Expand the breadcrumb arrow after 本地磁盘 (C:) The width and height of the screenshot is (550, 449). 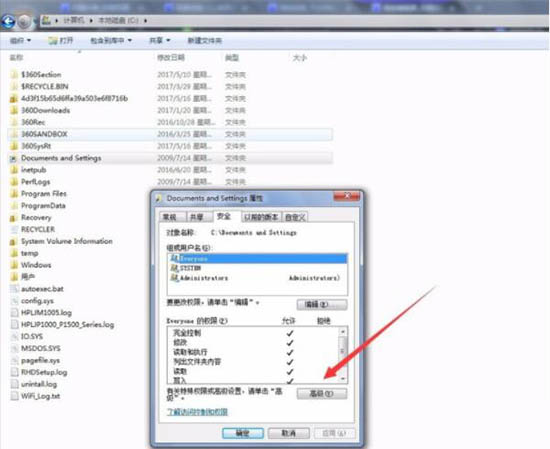click(x=145, y=21)
